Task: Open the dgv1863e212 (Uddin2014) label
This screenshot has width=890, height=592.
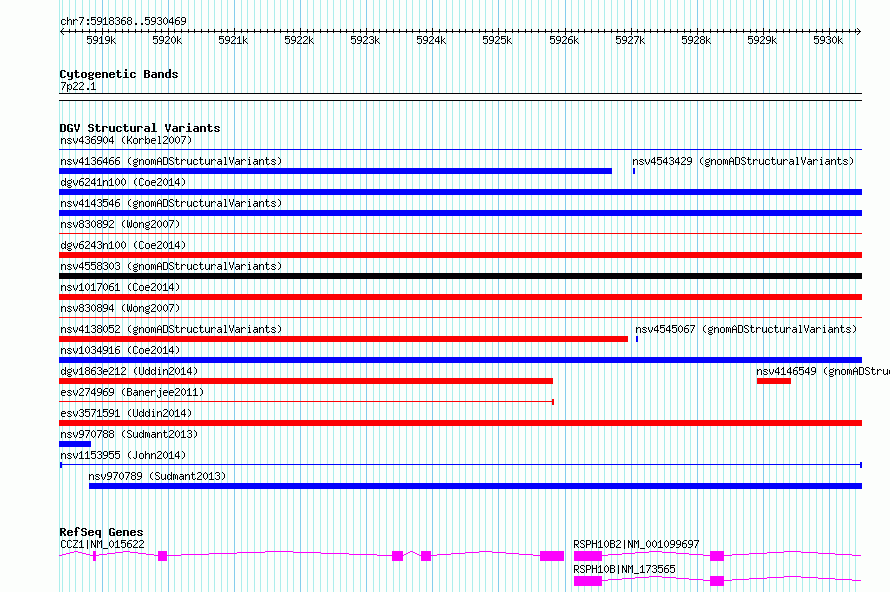Action: pos(129,371)
